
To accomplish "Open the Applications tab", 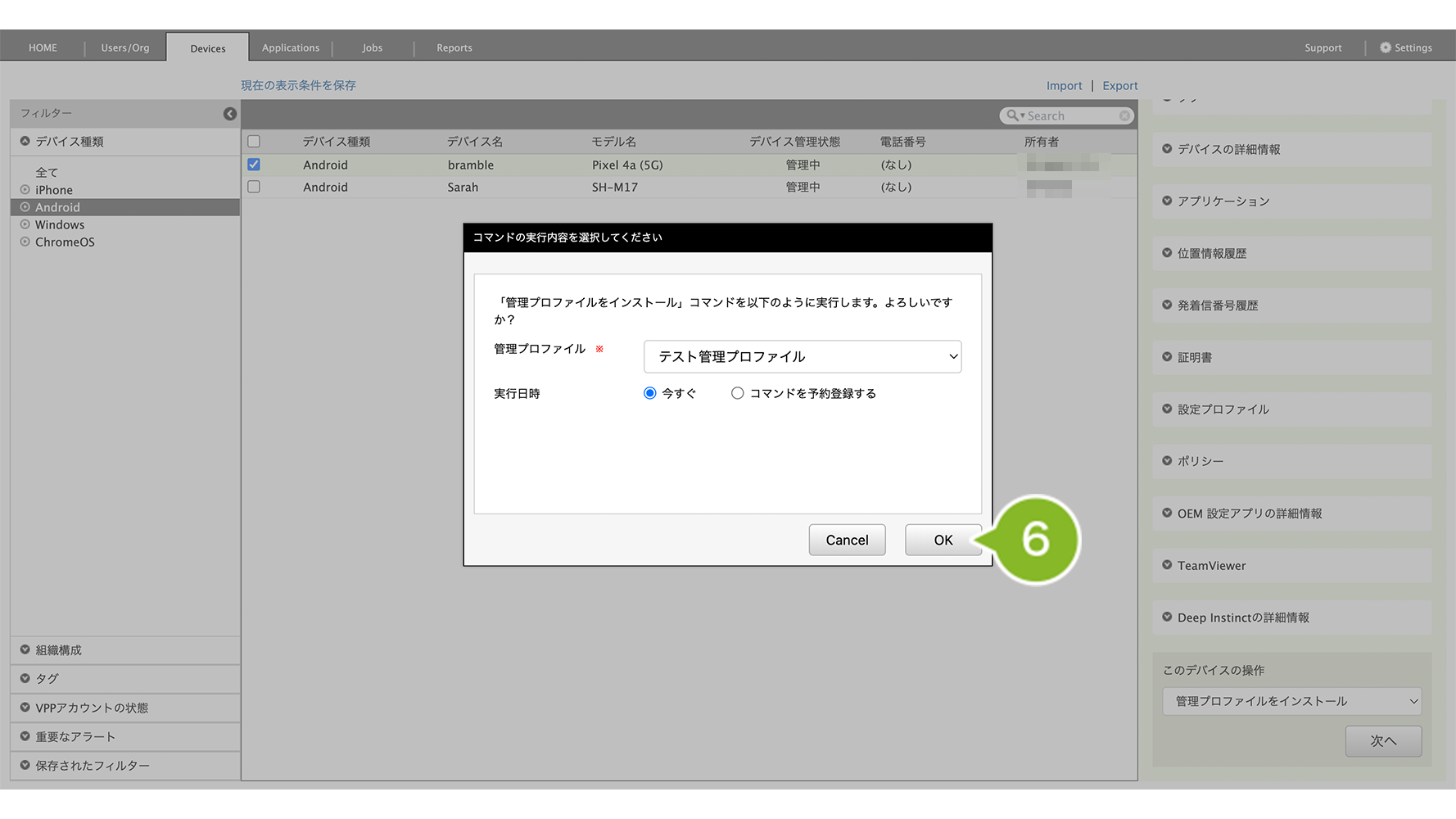I will (291, 48).
